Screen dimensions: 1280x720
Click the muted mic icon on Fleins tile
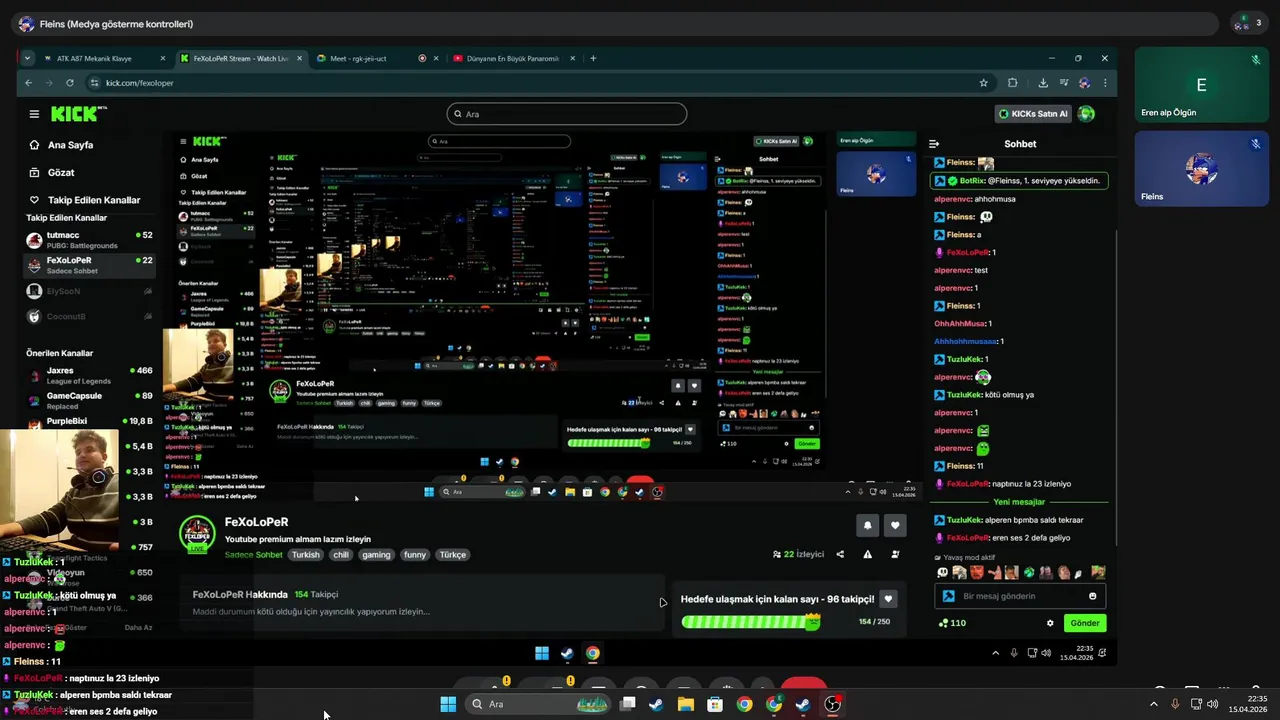[1256, 144]
